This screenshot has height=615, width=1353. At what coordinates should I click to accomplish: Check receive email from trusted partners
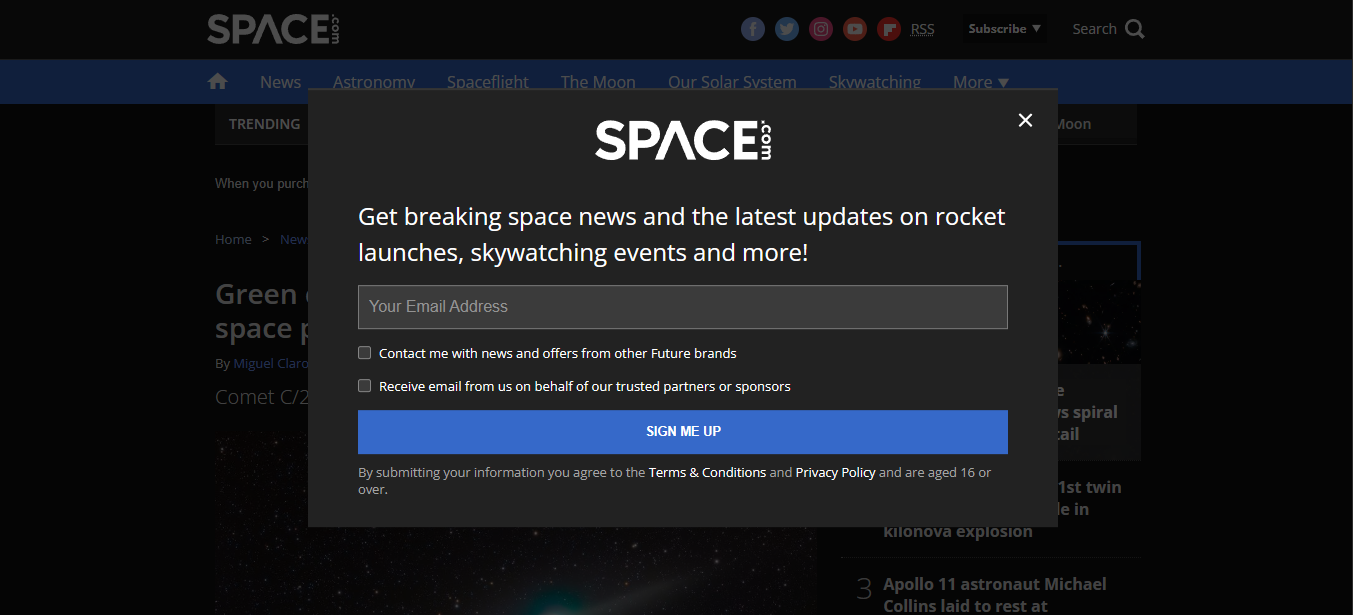point(364,385)
